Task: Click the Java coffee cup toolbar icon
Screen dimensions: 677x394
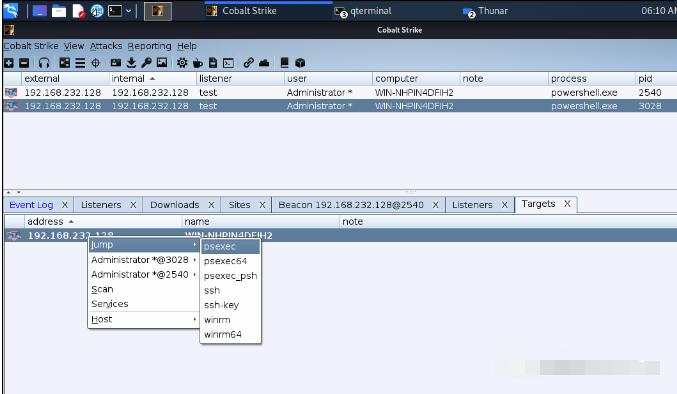Action: click(x=198, y=63)
